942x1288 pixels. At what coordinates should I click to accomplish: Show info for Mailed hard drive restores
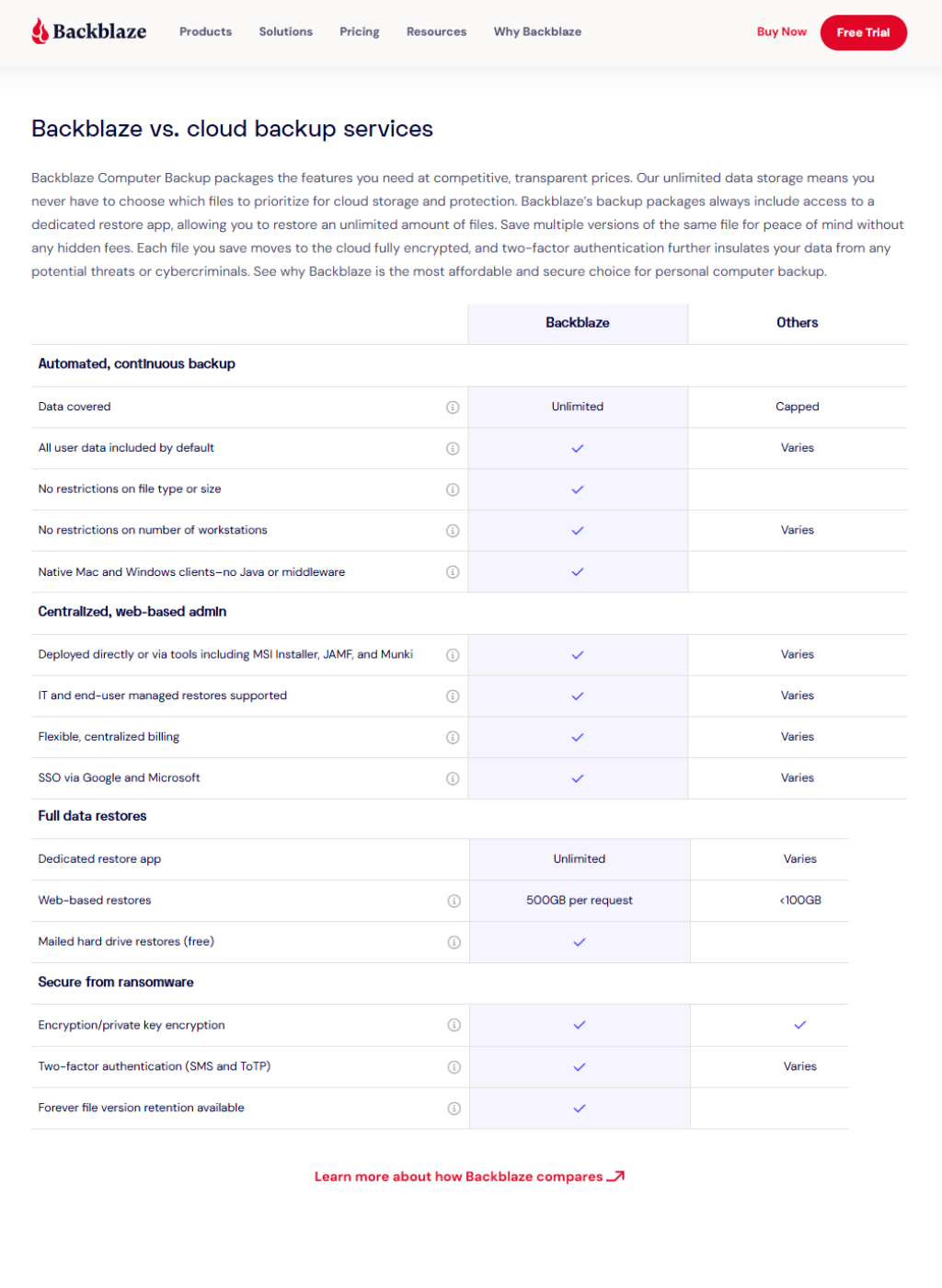(454, 942)
